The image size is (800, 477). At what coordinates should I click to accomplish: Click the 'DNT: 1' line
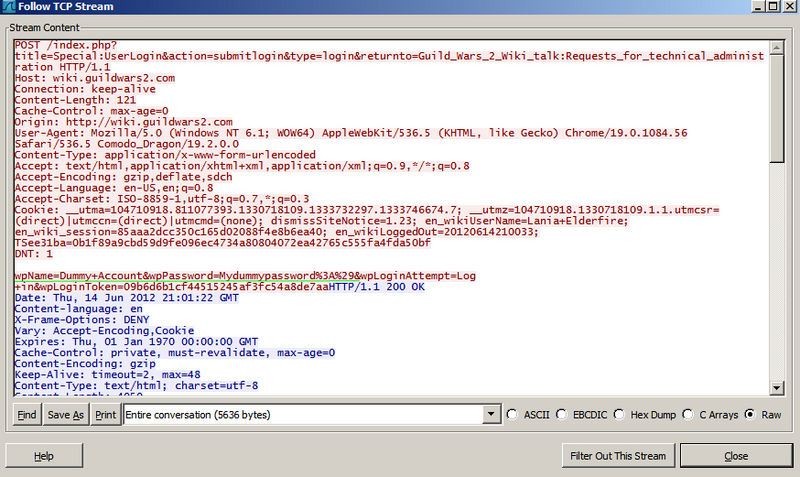point(34,254)
